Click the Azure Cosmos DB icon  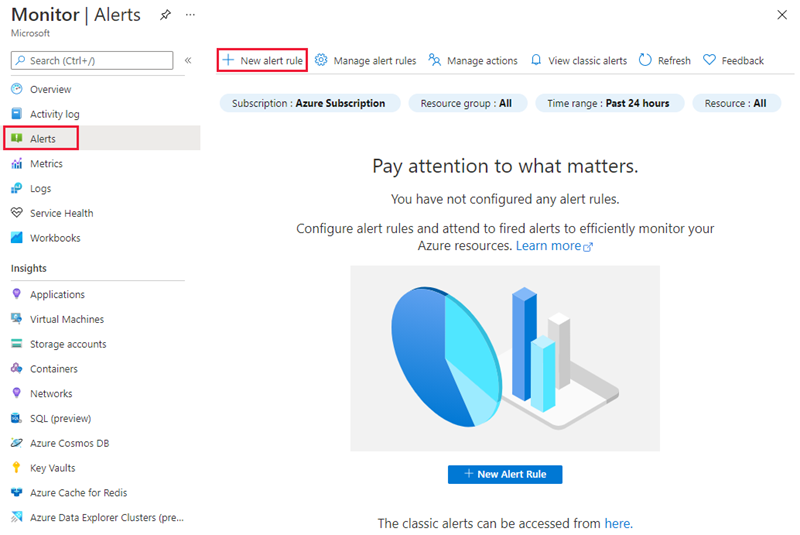[x=17, y=443]
